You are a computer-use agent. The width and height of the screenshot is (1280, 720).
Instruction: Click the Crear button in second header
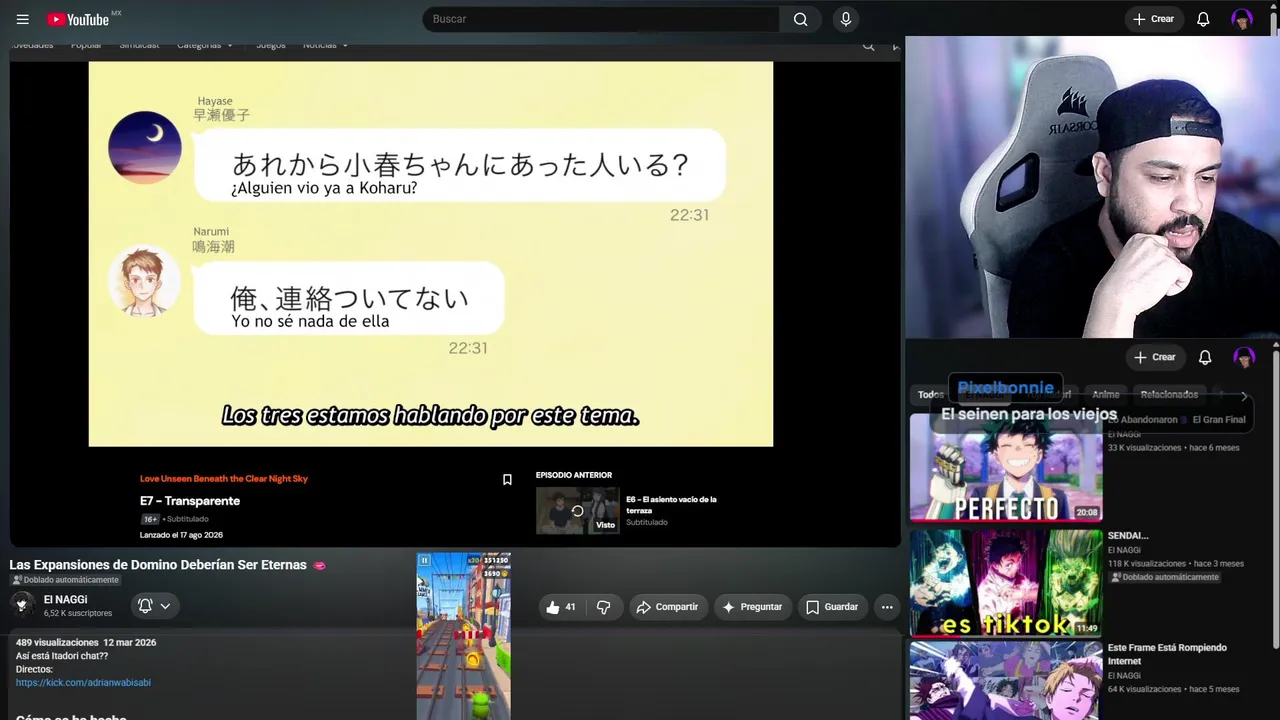click(x=1155, y=357)
